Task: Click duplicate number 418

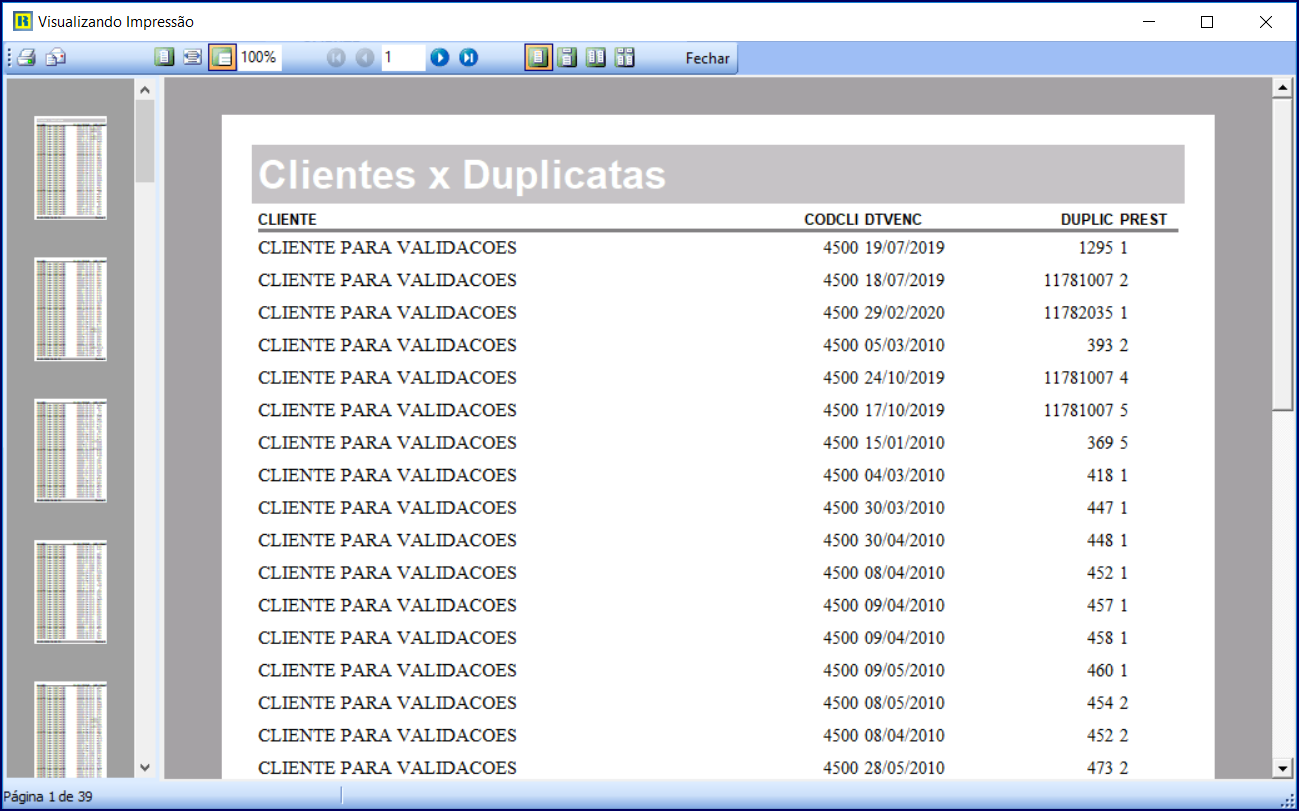Action: click(x=1100, y=475)
